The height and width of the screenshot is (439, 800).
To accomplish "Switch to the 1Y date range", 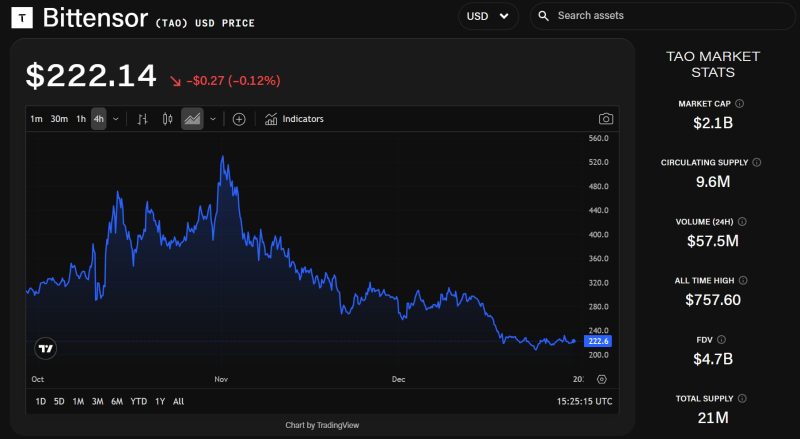I will [x=160, y=401].
